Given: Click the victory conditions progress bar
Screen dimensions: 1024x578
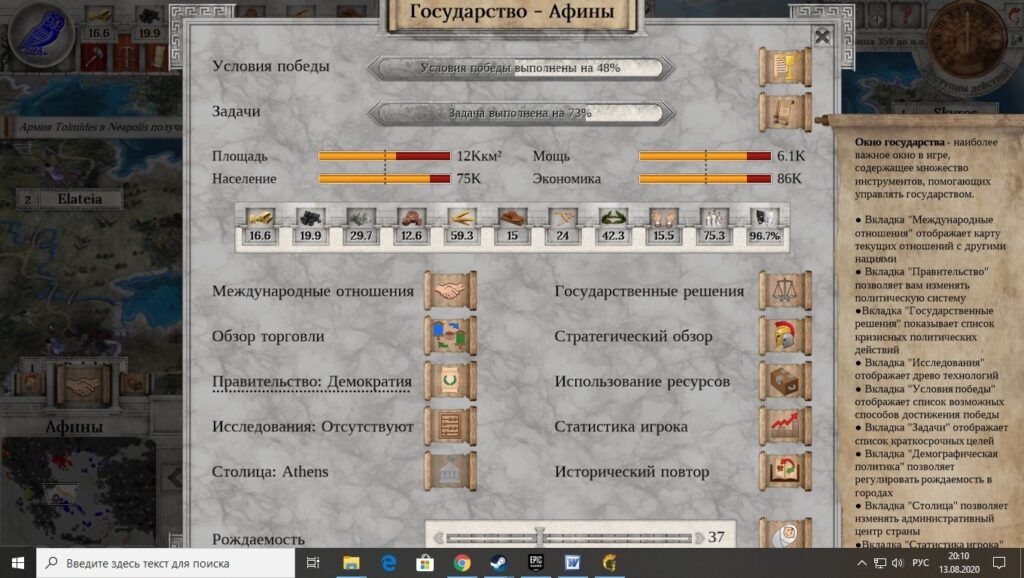Looking at the screenshot, I should click(x=520, y=68).
